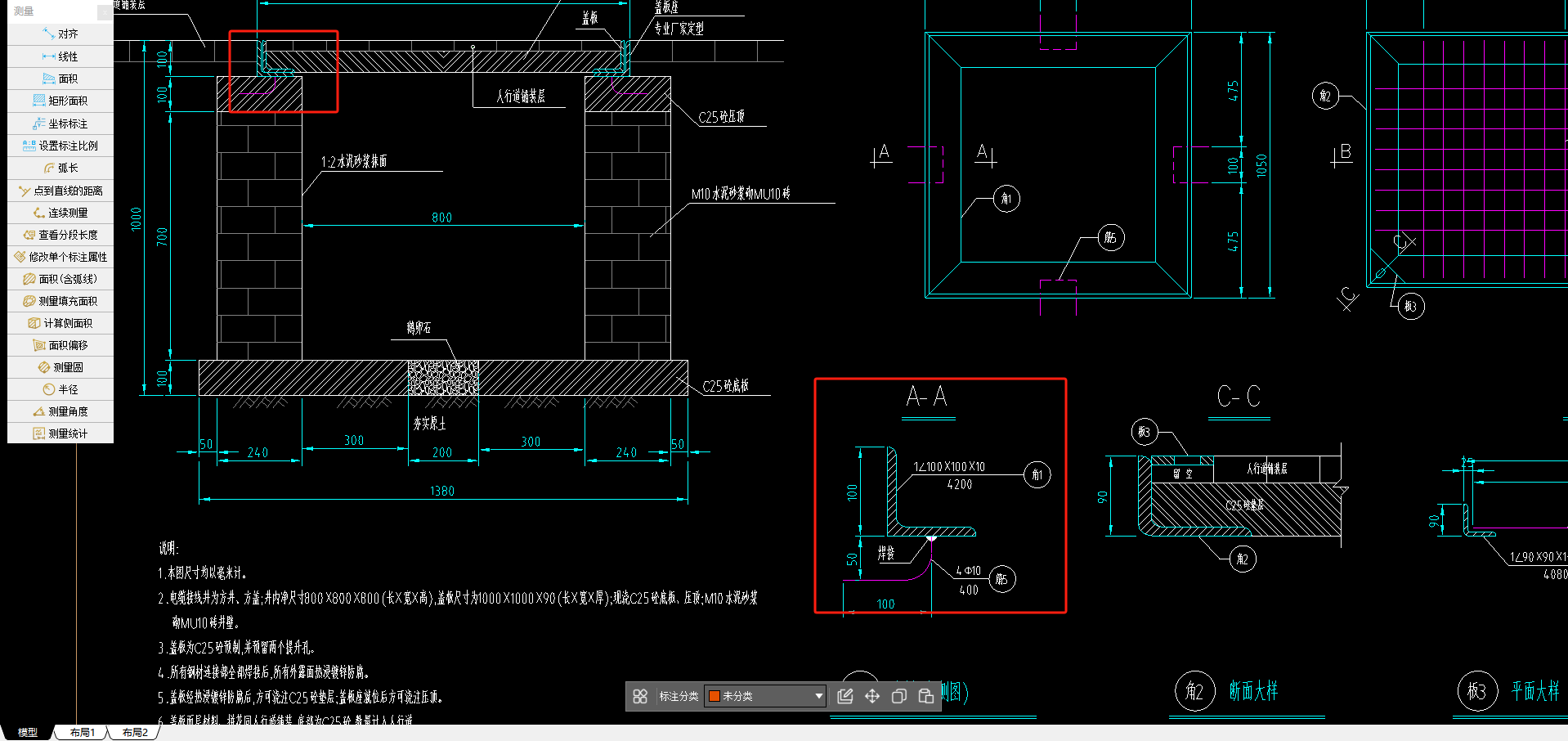This screenshot has height=741, width=1568.
Task: Click the A-A section title text
Action: click(927, 397)
